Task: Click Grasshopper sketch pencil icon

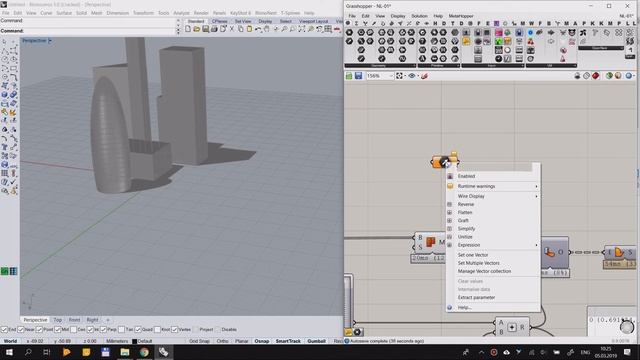Action: [424, 76]
